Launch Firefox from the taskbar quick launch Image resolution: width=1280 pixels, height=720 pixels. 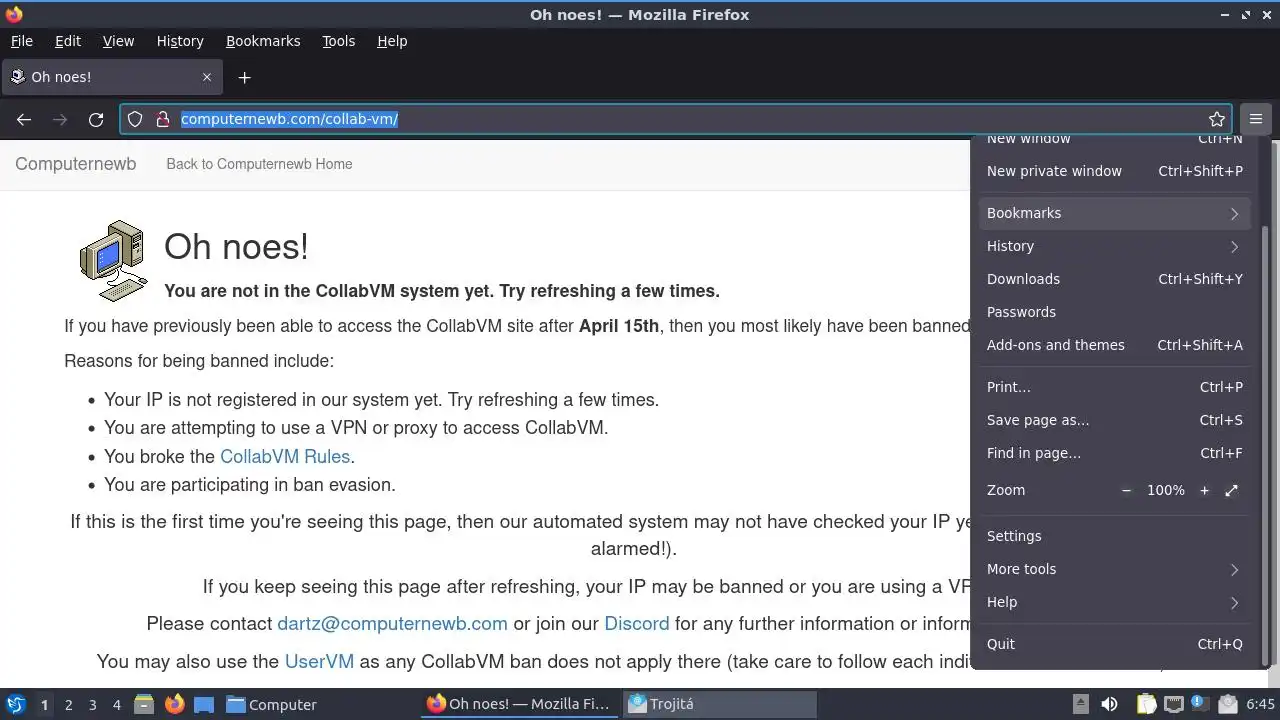(x=174, y=704)
